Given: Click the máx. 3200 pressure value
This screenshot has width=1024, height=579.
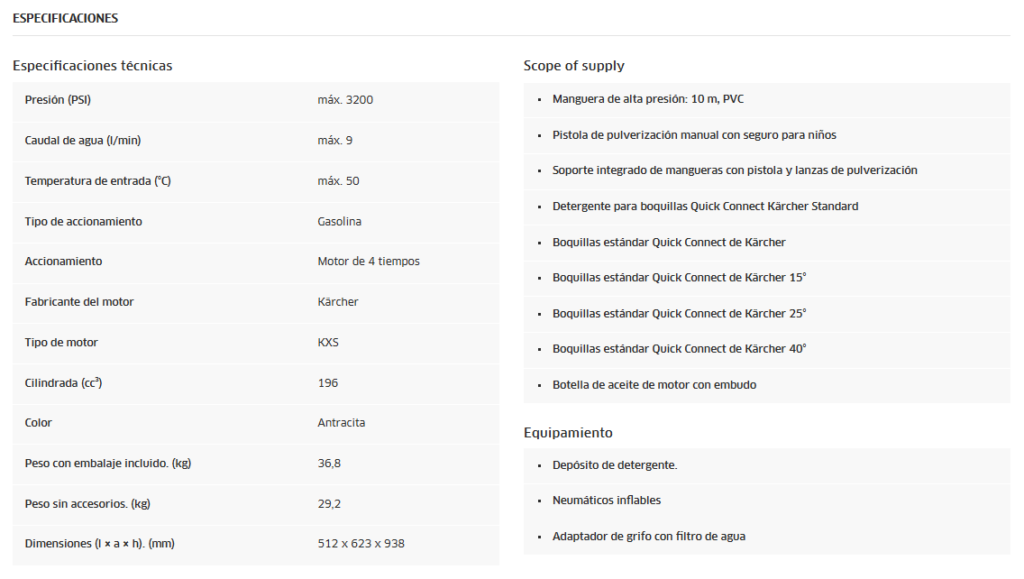Looking at the screenshot, I should click(345, 100).
